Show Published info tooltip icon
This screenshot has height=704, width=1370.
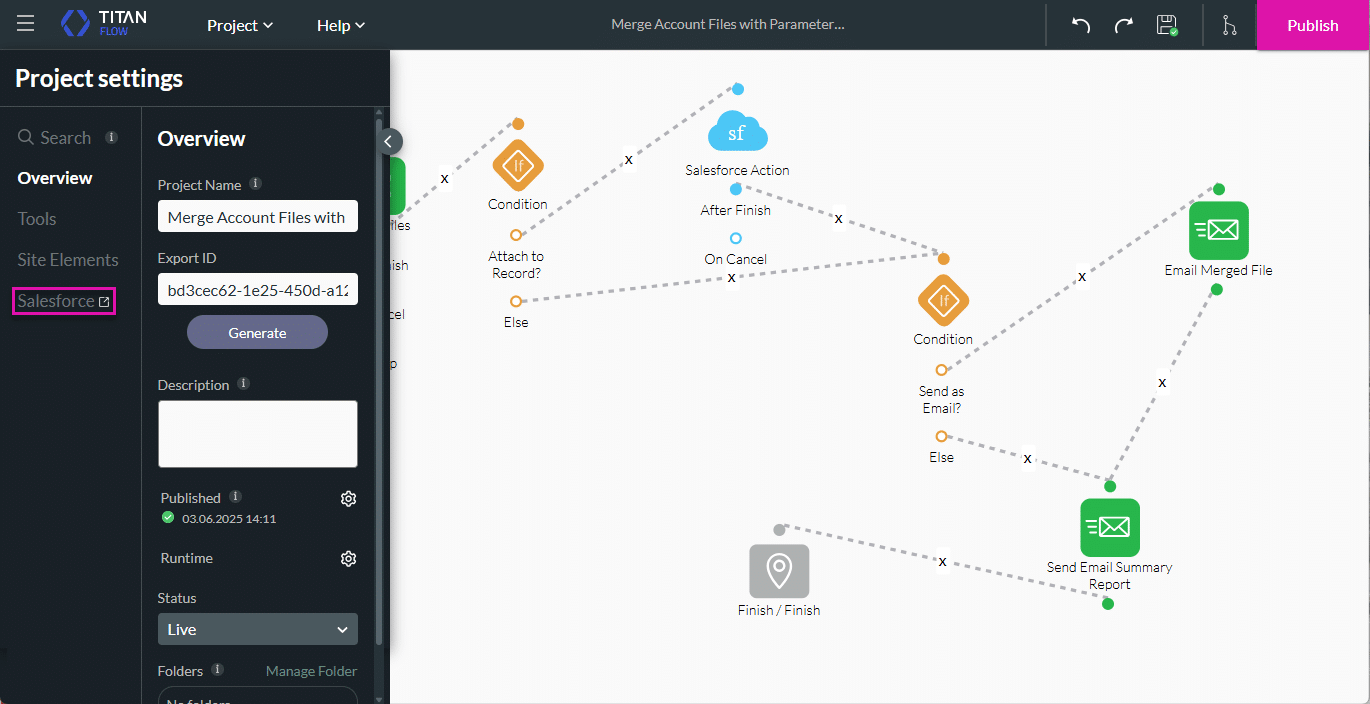click(x=235, y=497)
